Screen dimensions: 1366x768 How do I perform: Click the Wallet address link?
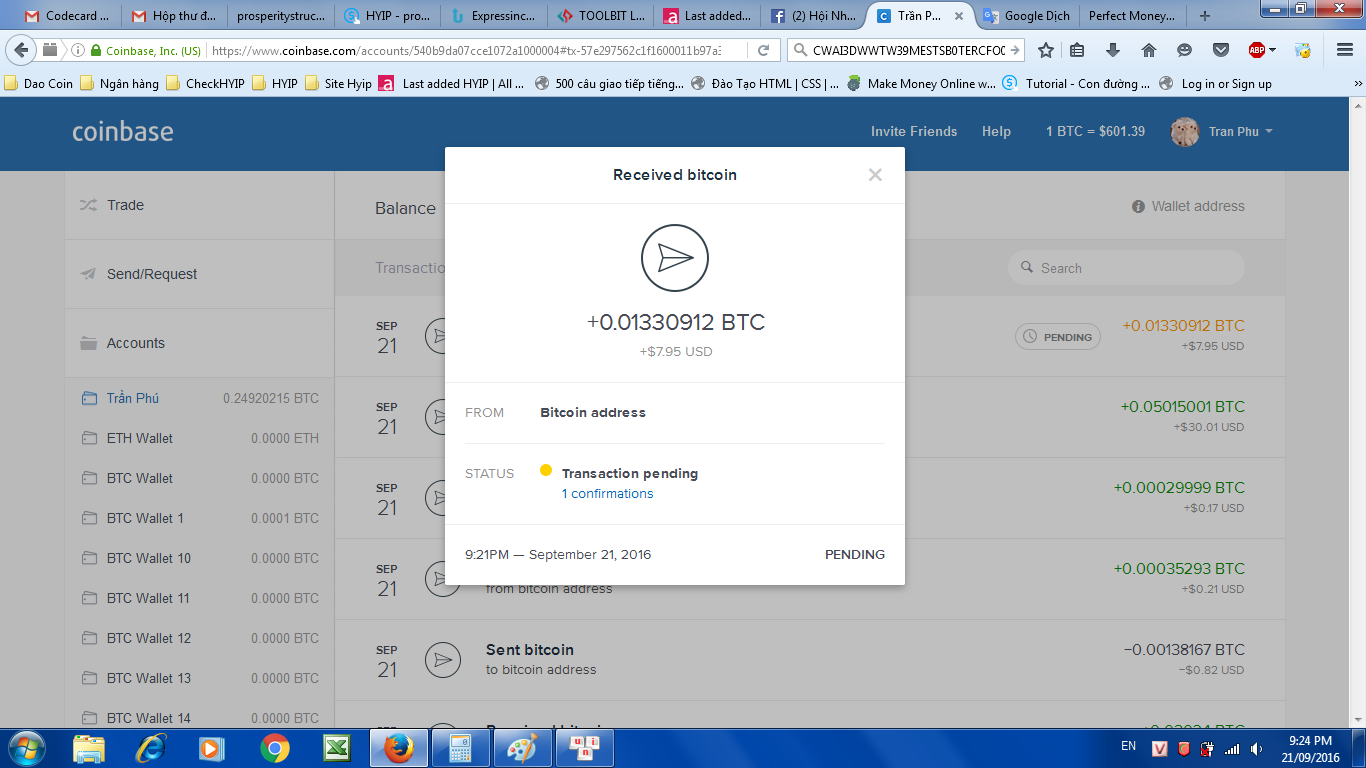tap(1188, 206)
